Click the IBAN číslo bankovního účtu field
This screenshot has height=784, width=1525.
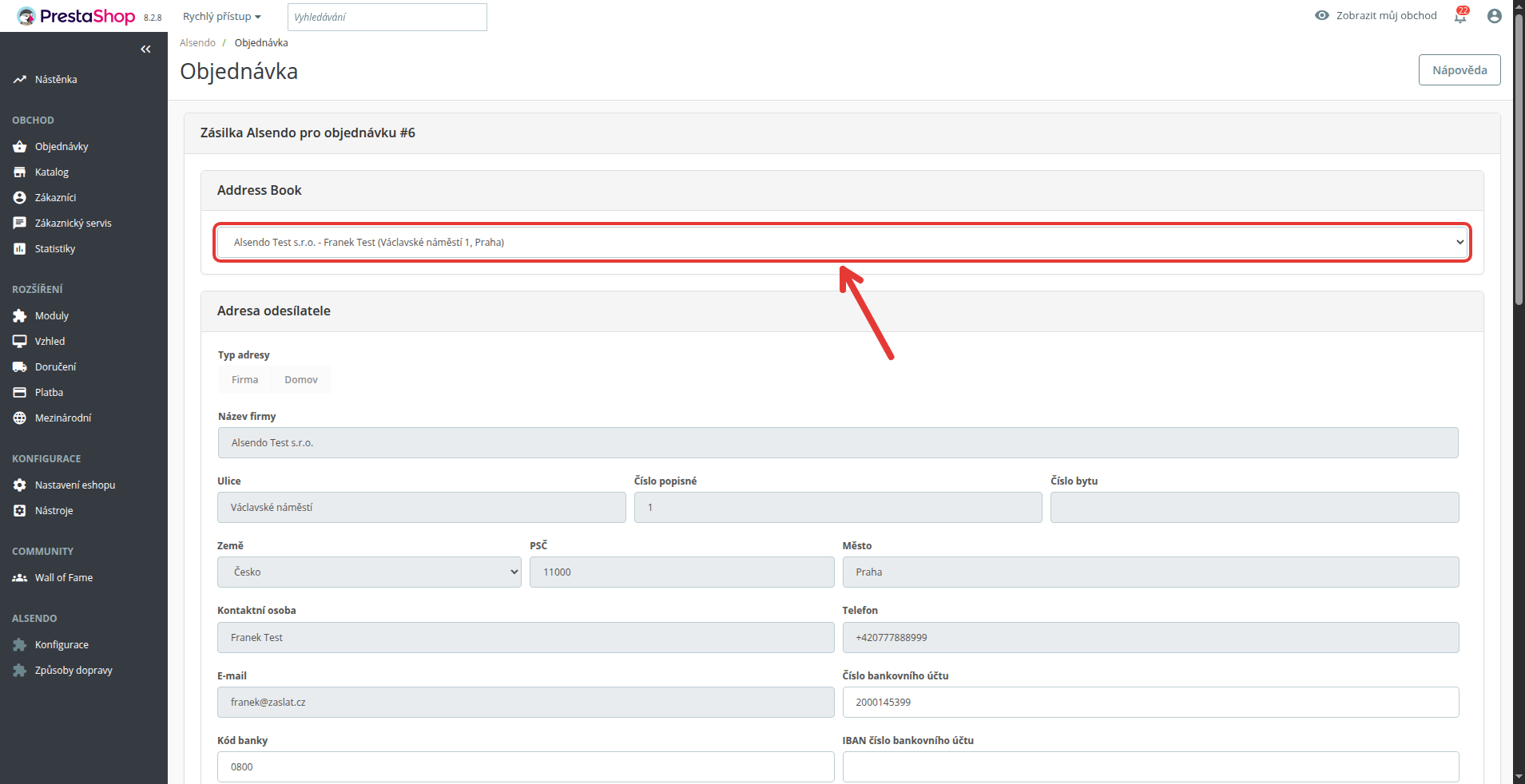click(1150, 767)
